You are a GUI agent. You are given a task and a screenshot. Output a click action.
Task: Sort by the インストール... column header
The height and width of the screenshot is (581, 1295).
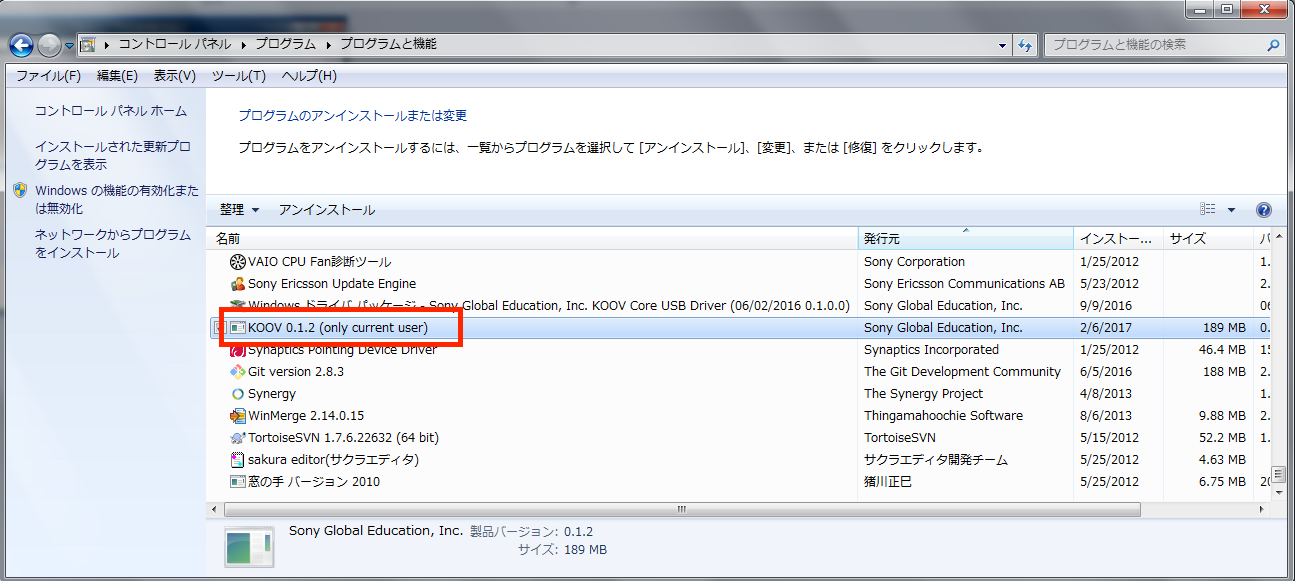click(x=1119, y=239)
